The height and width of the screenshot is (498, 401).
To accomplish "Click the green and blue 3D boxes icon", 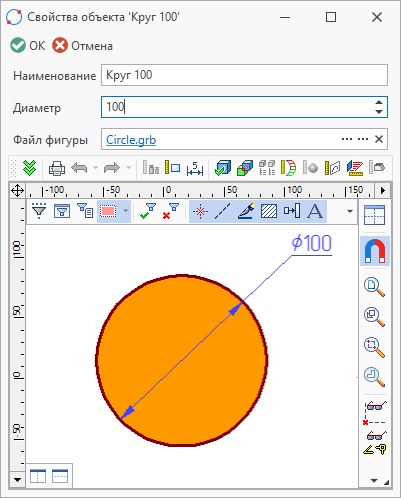I will click(x=245, y=168).
